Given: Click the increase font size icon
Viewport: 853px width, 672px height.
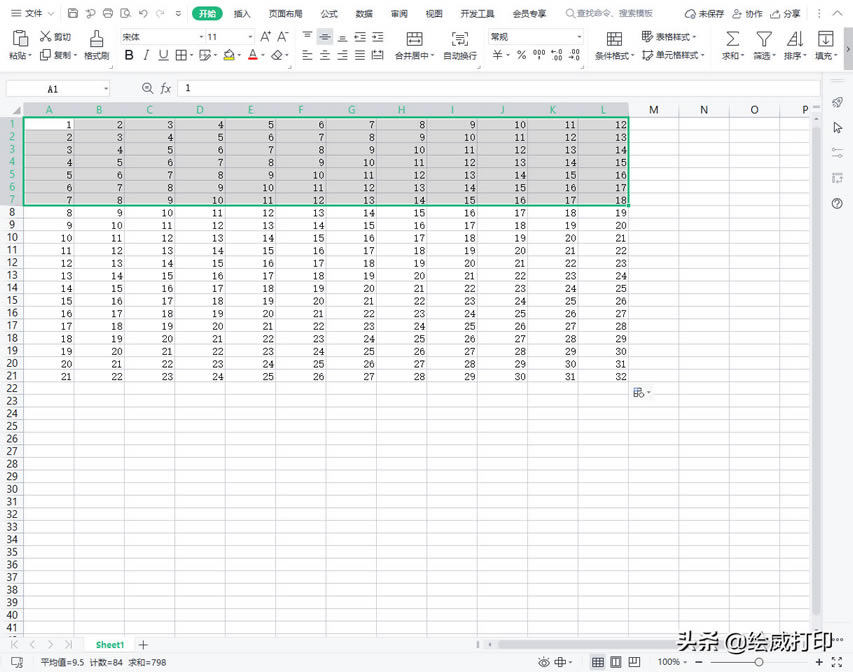Looking at the screenshot, I should pyautogui.click(x=265, y=37).
